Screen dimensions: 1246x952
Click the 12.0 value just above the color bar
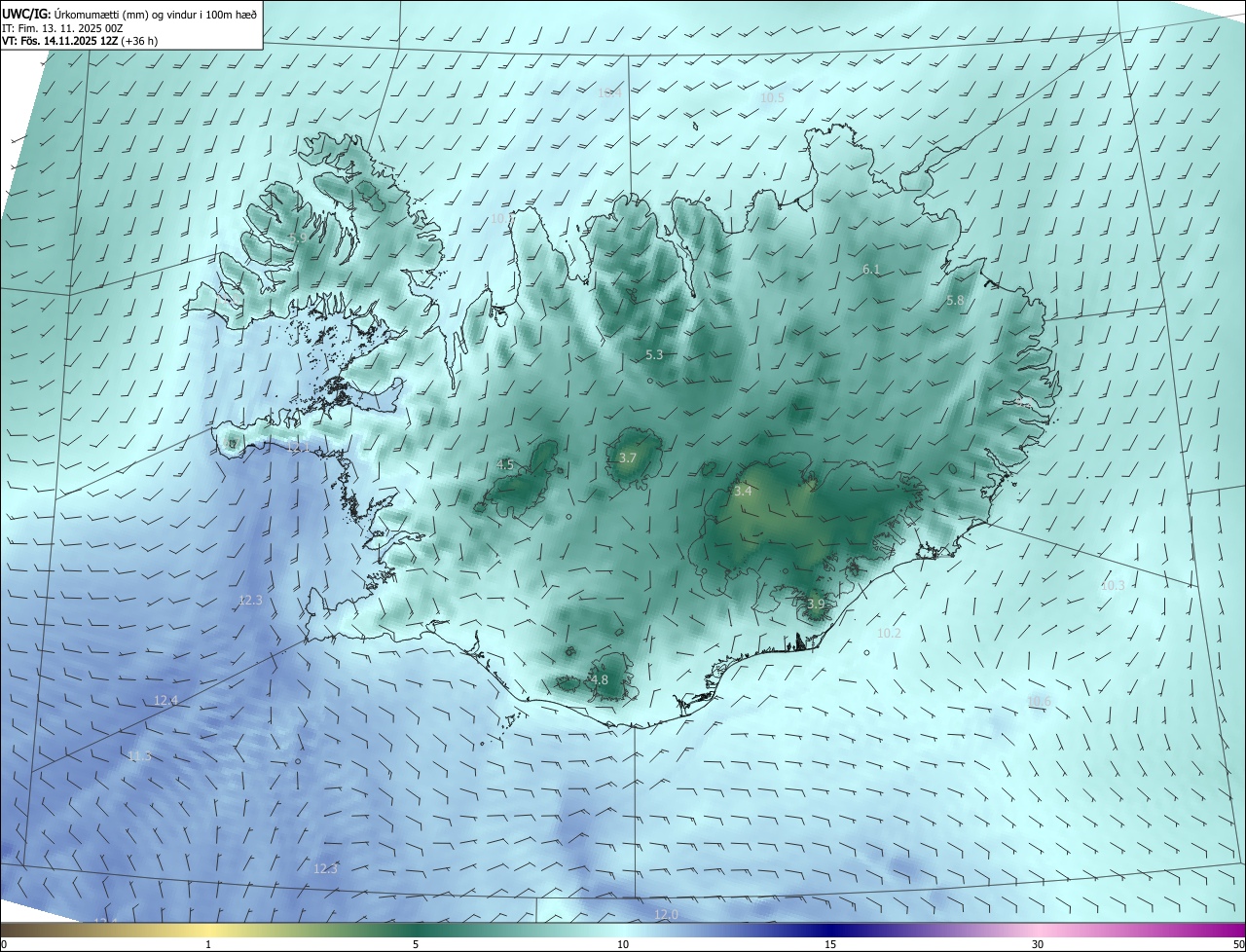pyautogui.click(x=666, y=914)
